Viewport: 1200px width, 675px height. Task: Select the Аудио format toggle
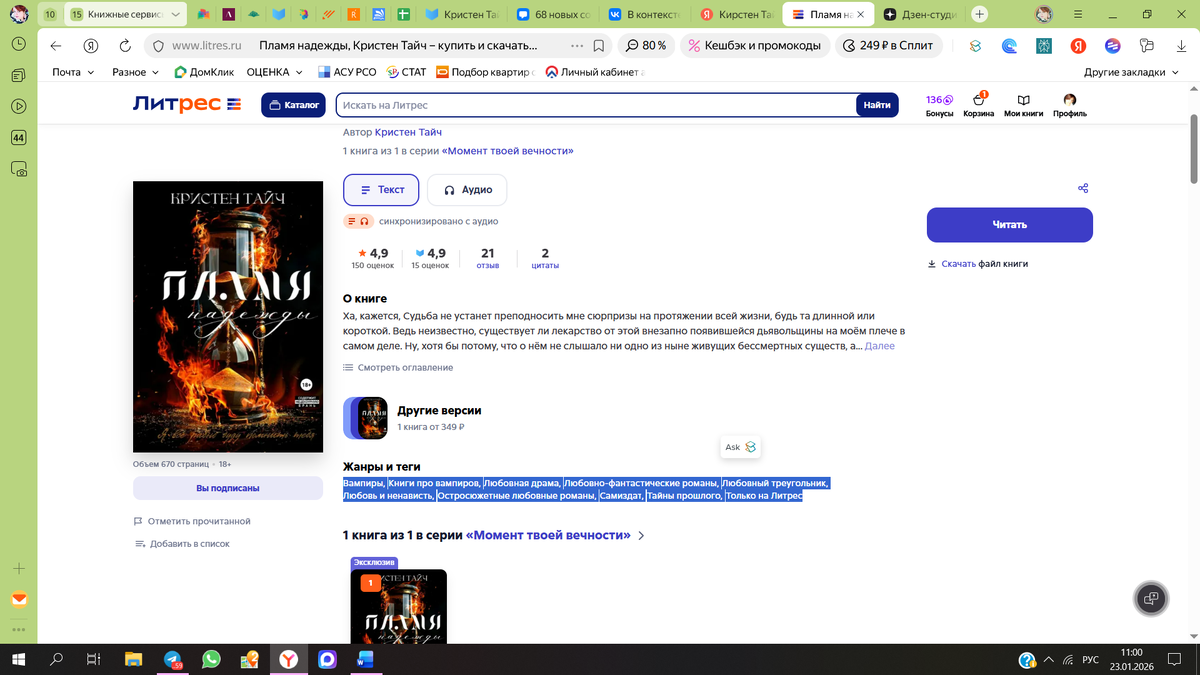pyautogui.click(x=467, y=190)
